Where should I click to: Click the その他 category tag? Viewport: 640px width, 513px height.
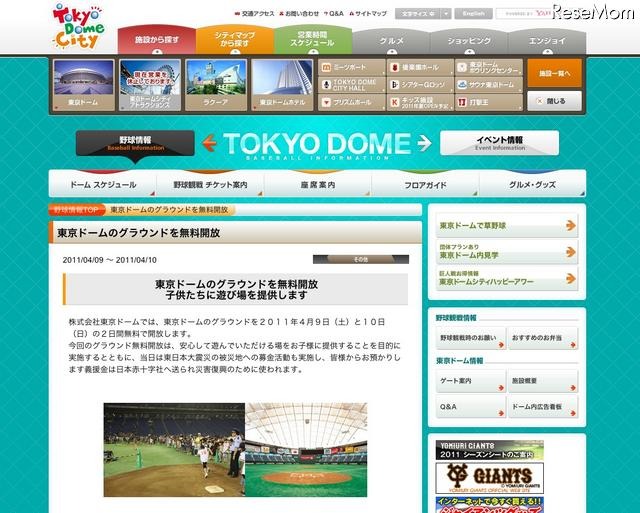(361, 259)
